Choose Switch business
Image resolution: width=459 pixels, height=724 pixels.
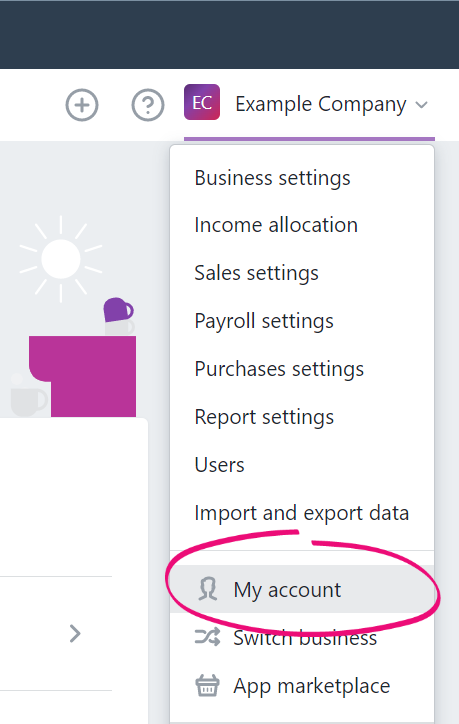302,637
